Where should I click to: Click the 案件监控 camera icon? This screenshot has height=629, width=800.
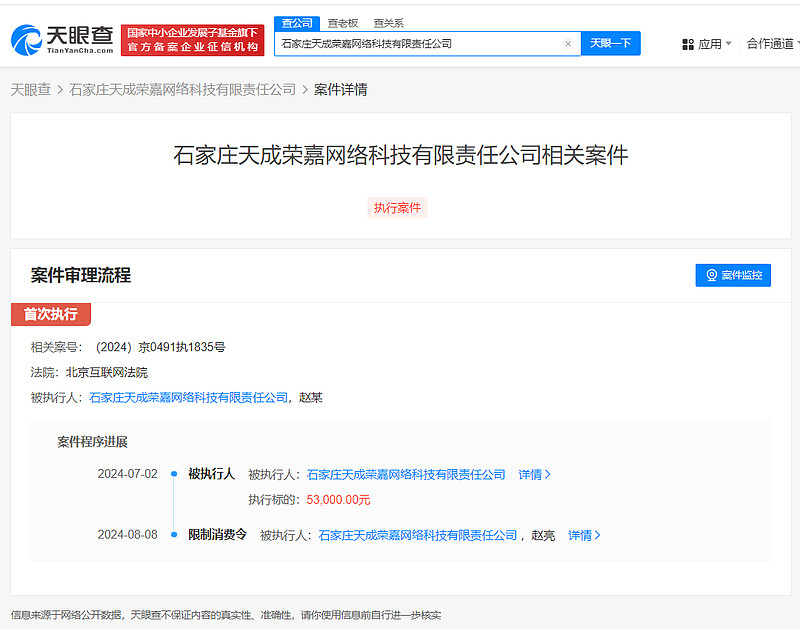click(712, 275)
